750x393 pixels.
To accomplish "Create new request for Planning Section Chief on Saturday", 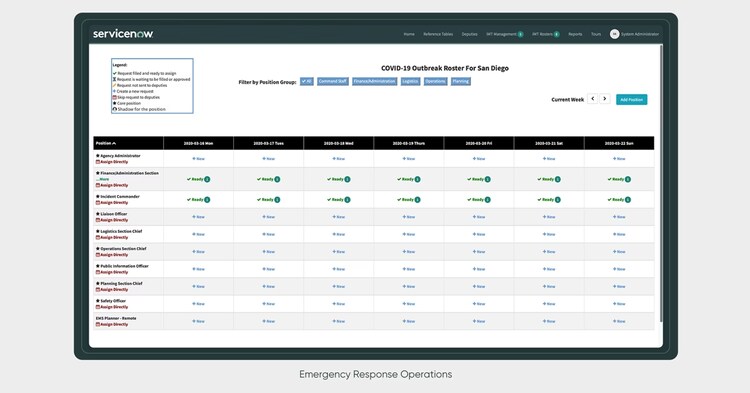I will 549,286.
